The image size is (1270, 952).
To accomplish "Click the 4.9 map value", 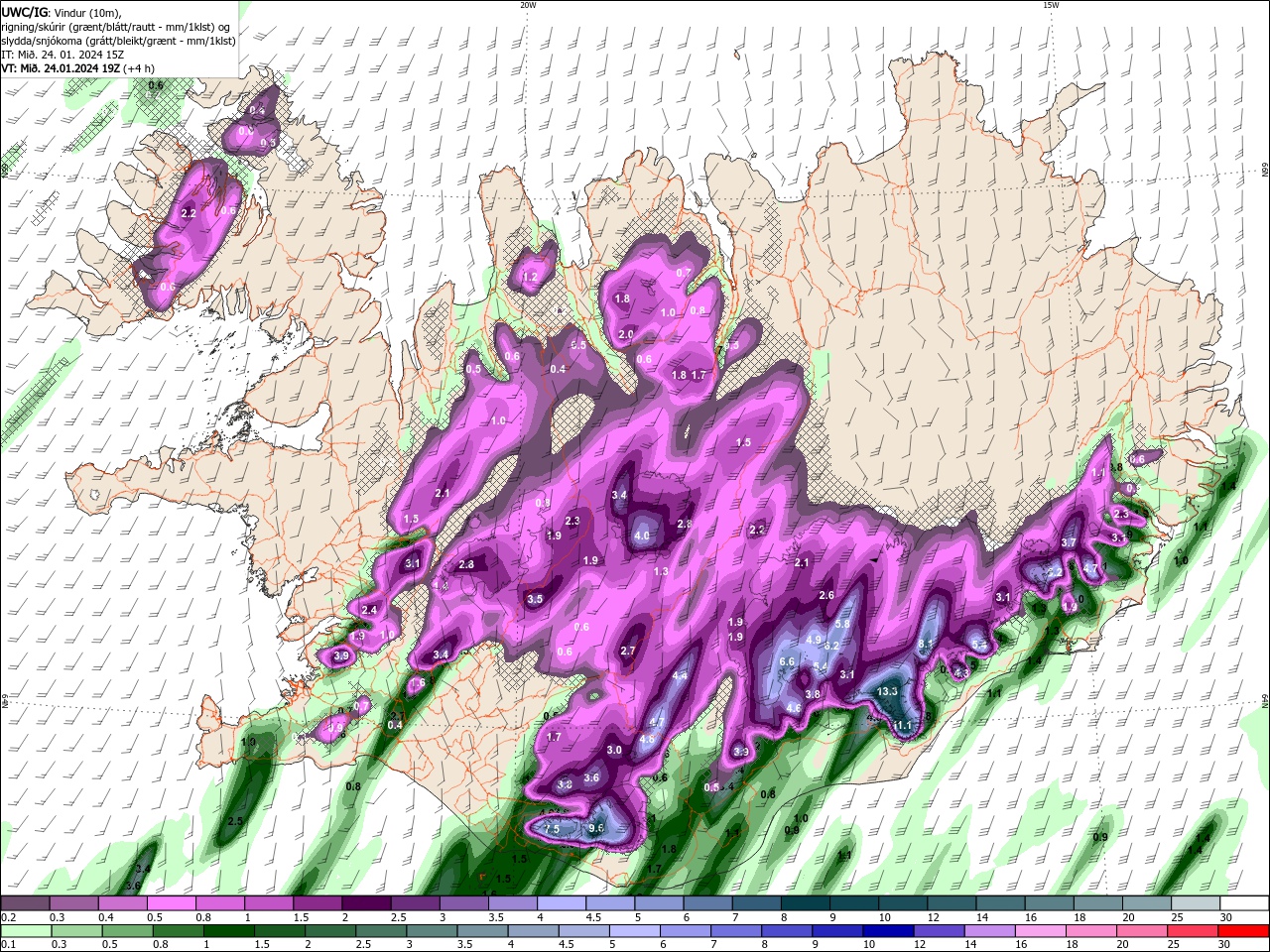I will pyautogui.click(x=814, y=640).
